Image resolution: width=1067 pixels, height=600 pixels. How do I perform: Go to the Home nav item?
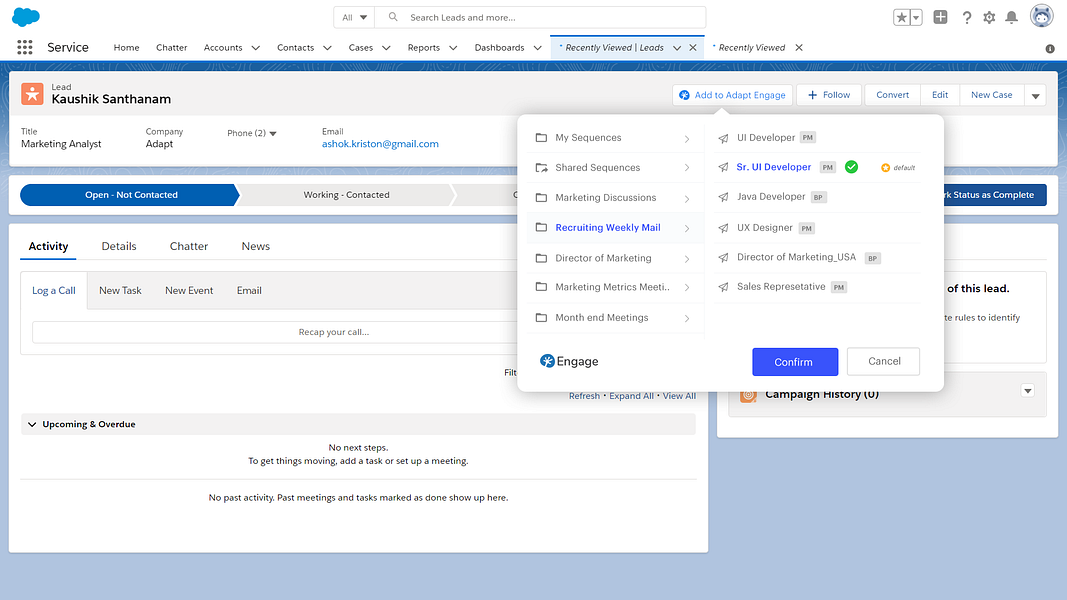(127, 48)
